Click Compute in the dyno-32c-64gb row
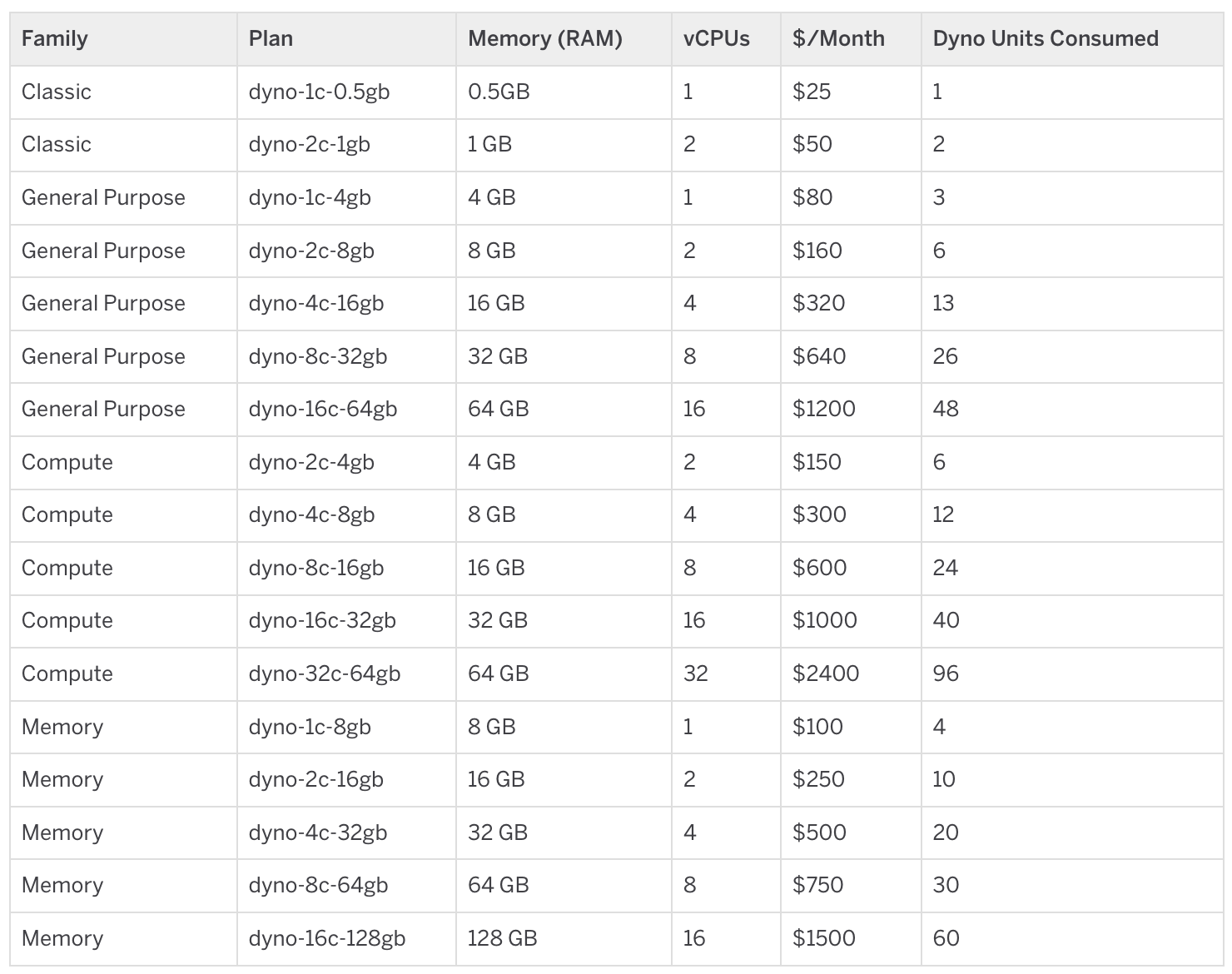 (x=67, y=673)
